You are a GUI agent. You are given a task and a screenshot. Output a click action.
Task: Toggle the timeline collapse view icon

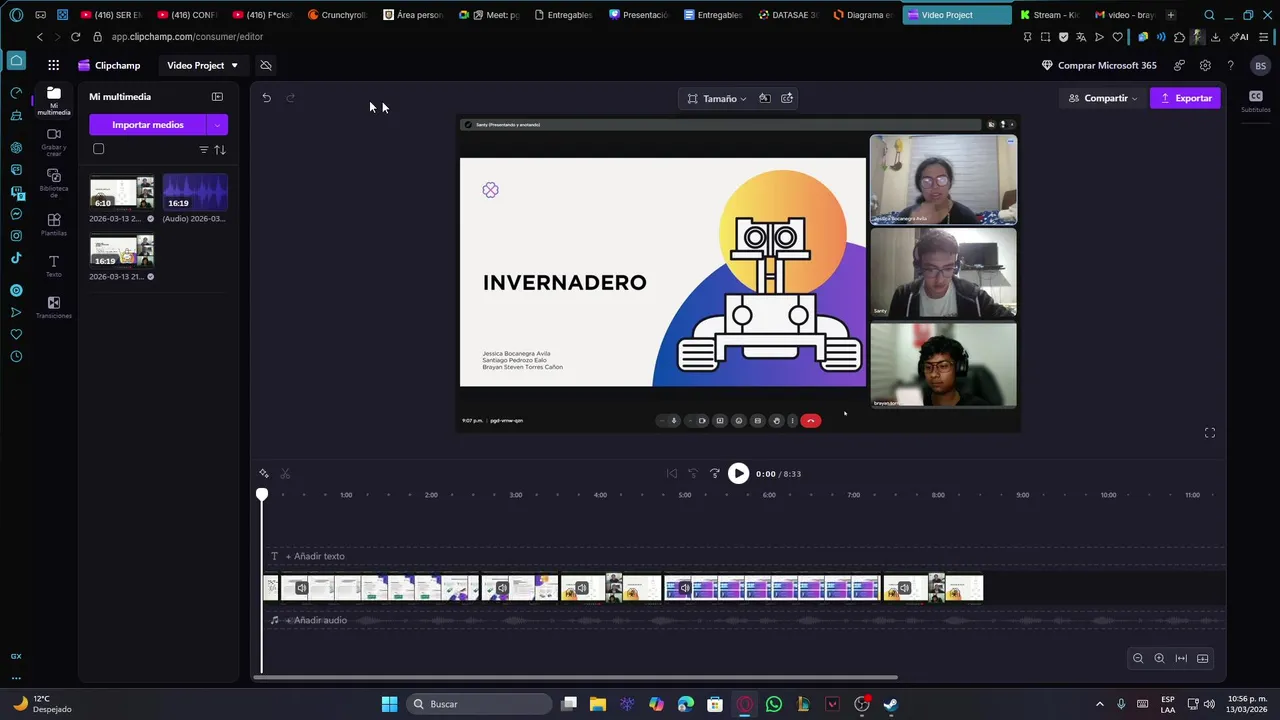click(x=1203, y=658)
